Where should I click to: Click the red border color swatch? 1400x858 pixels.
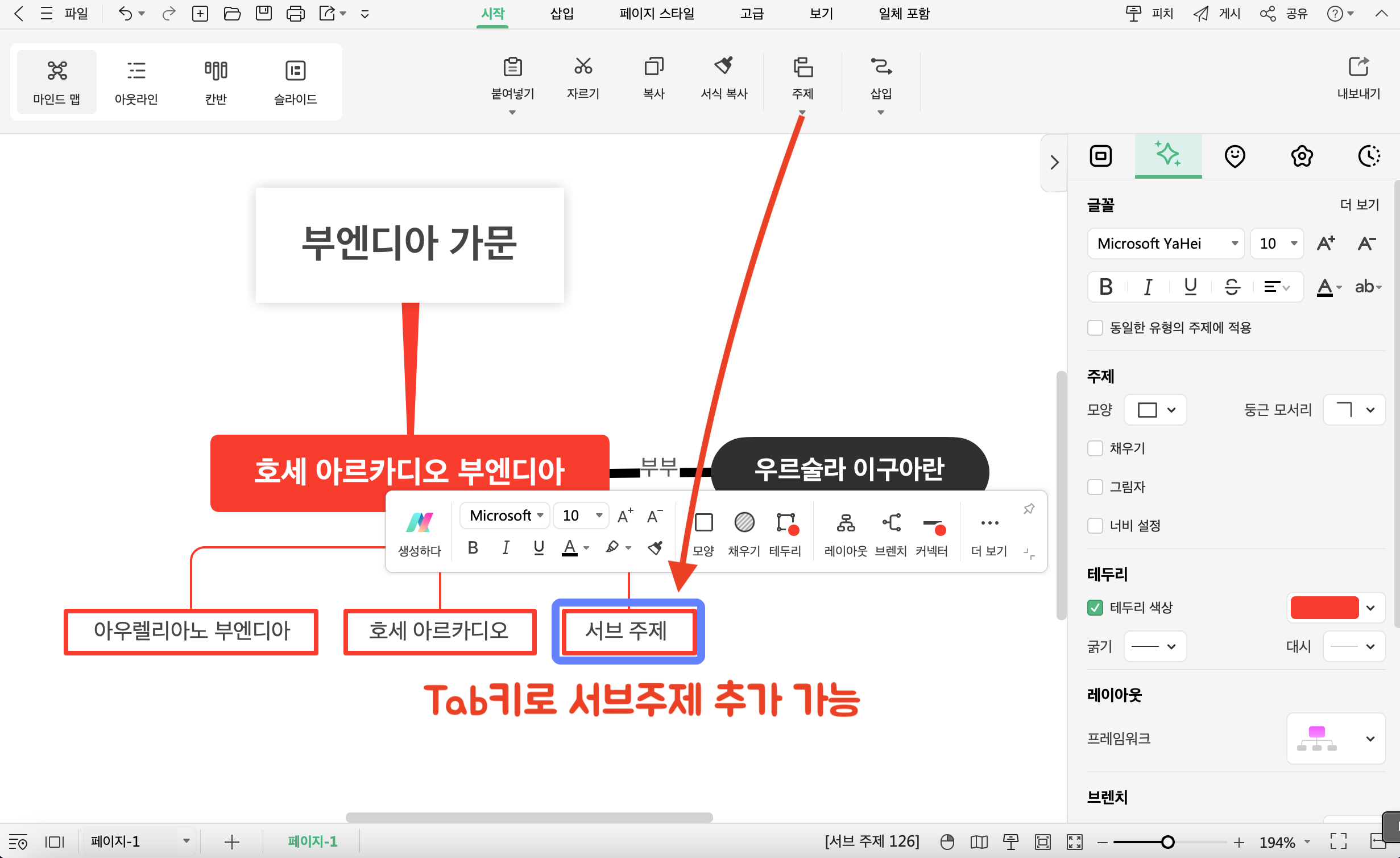coord(1324,608)
